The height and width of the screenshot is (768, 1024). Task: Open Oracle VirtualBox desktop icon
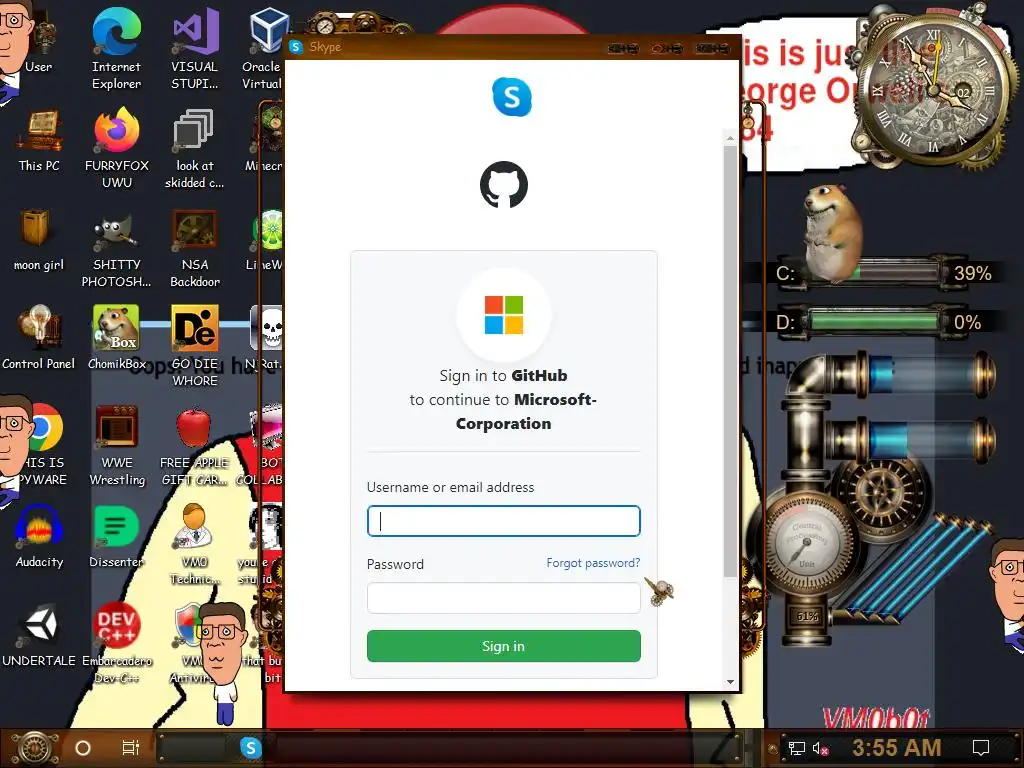pos(264,49)
